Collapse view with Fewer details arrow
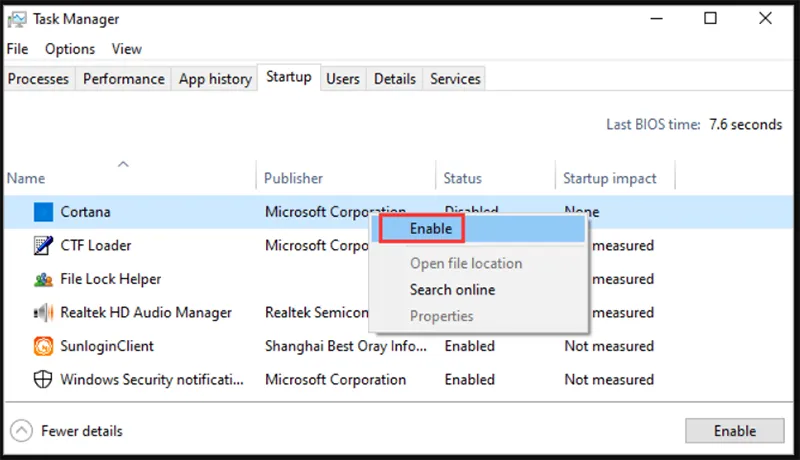 point(21,431)
